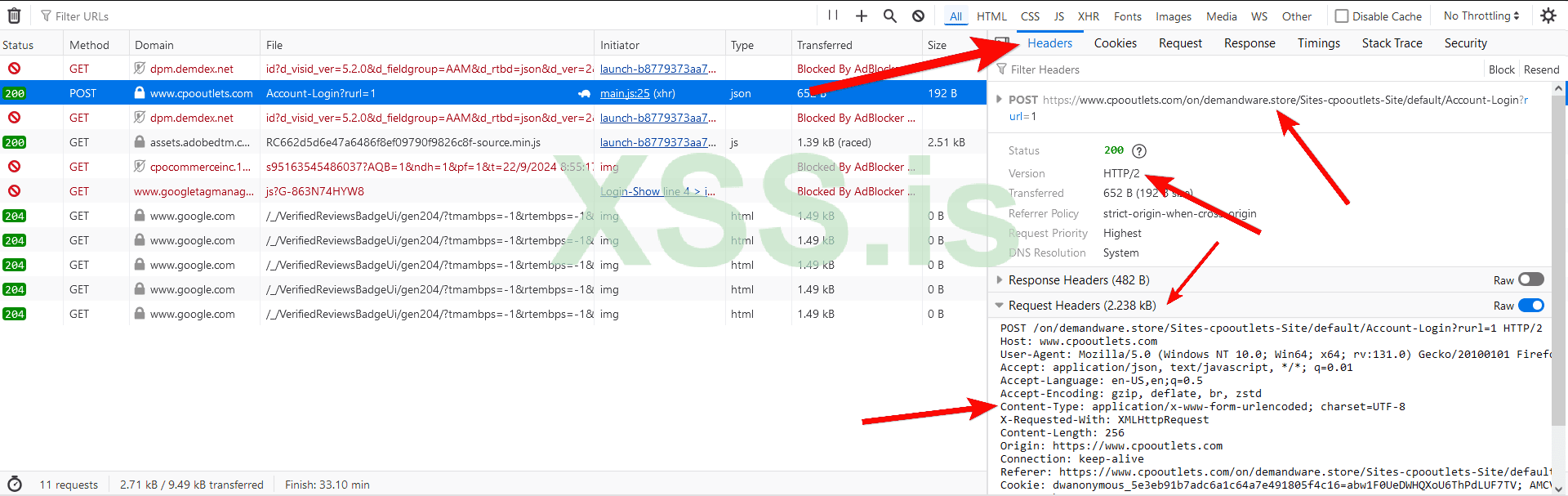Image resolution: width=1568 pixels, height=496 pixels.
Task: Sort by the Domain column header
Action: point(194,45)
